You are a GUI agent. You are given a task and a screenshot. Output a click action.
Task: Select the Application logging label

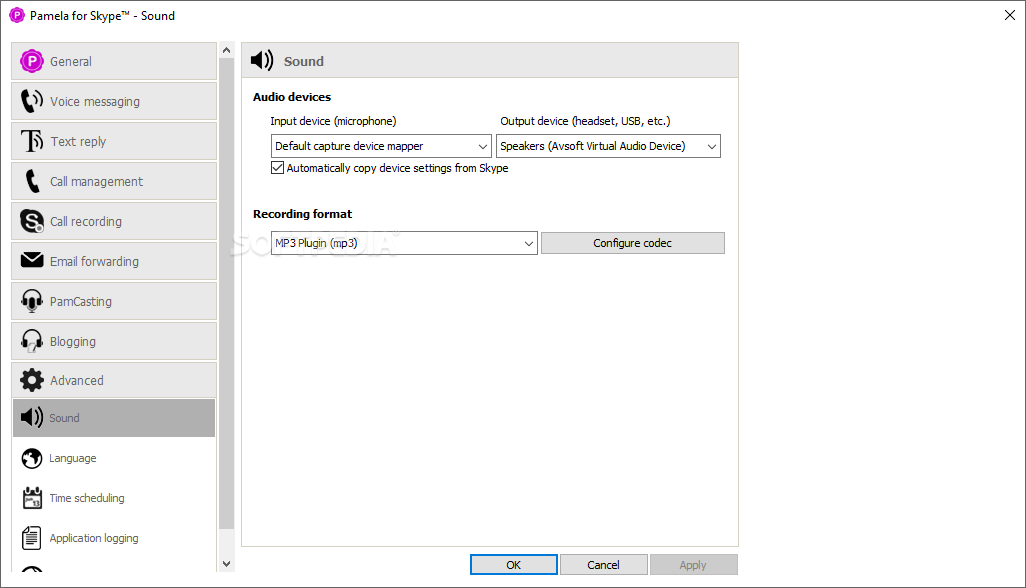click(94, 538)
